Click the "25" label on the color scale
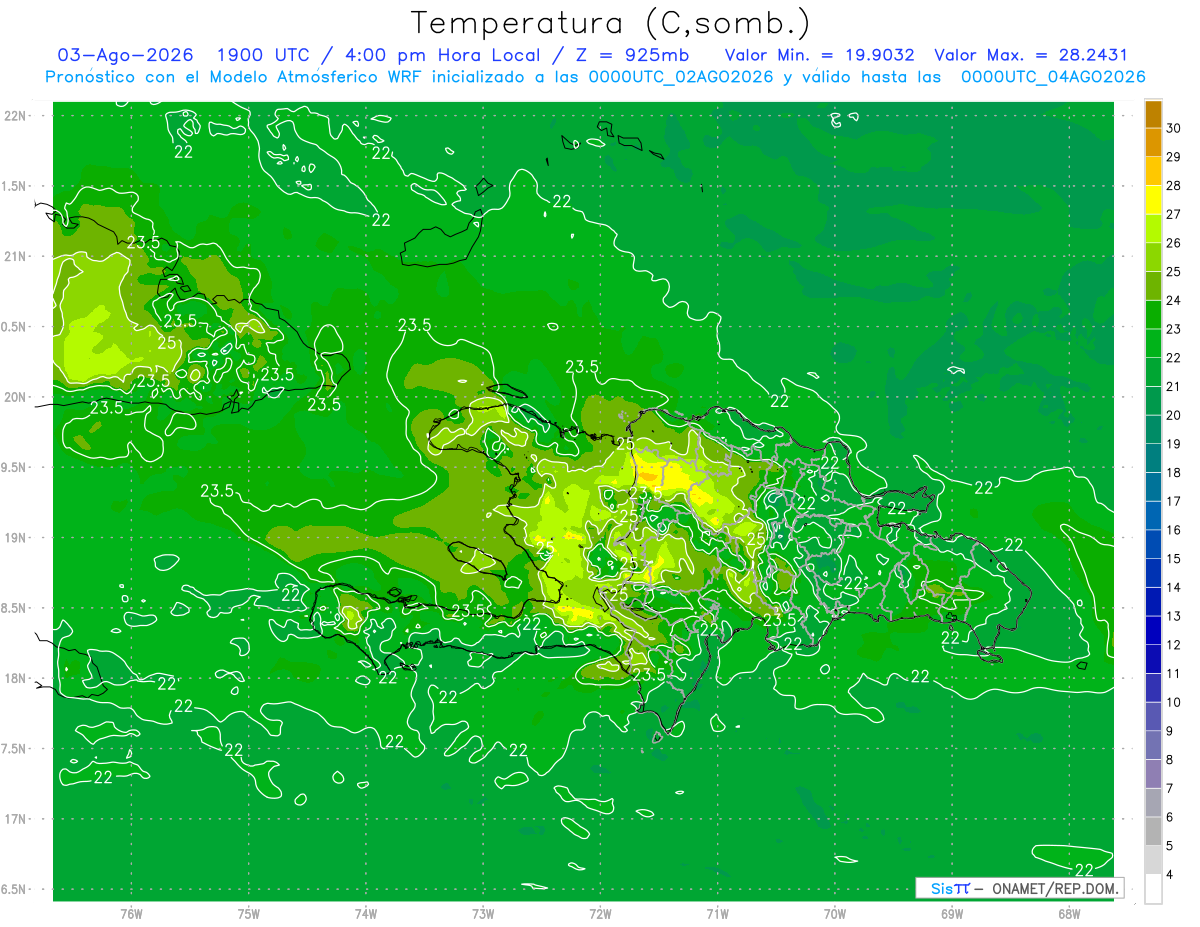The image size is (1200, 927). [x=1174, y=271]
